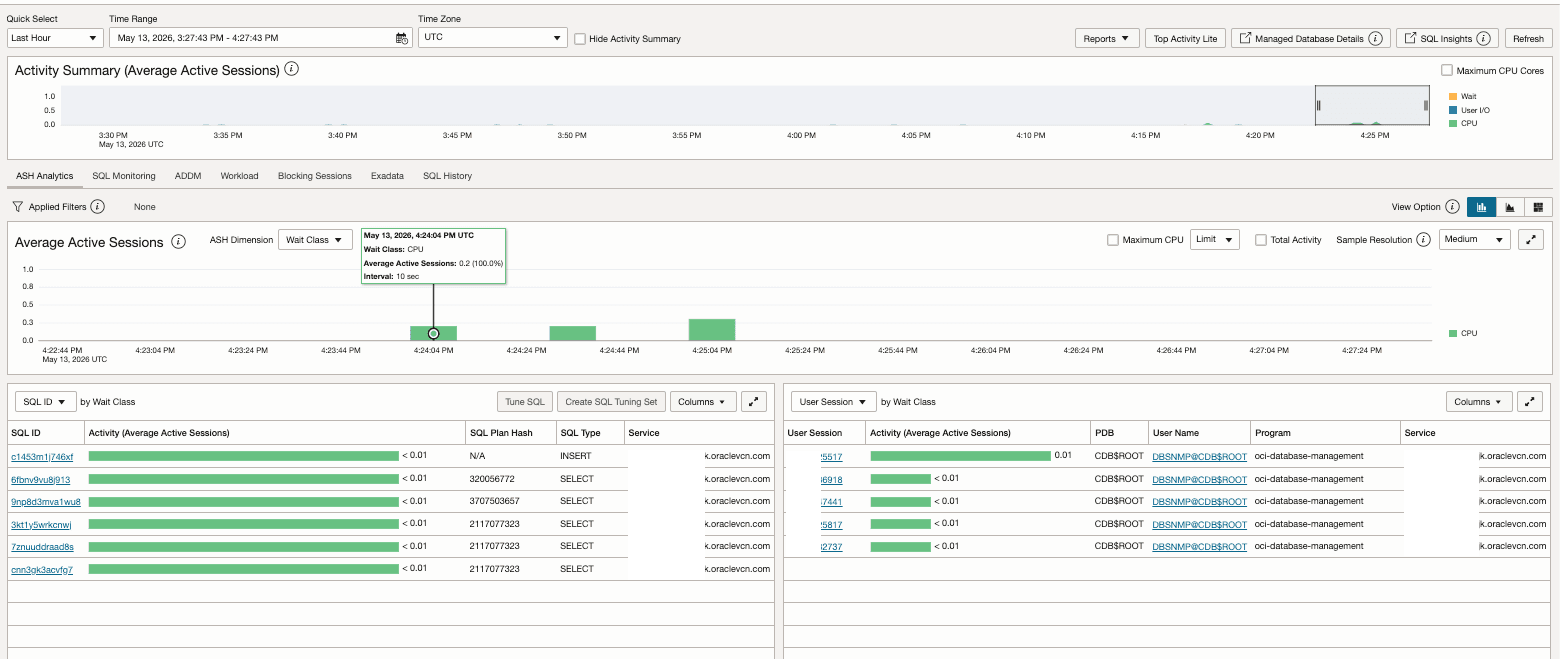The width and height of the screenshot is (1560, 659).
Task: Open SQL ID 6fbnv9vu8j913 link
Action: [x=41, y=479]
